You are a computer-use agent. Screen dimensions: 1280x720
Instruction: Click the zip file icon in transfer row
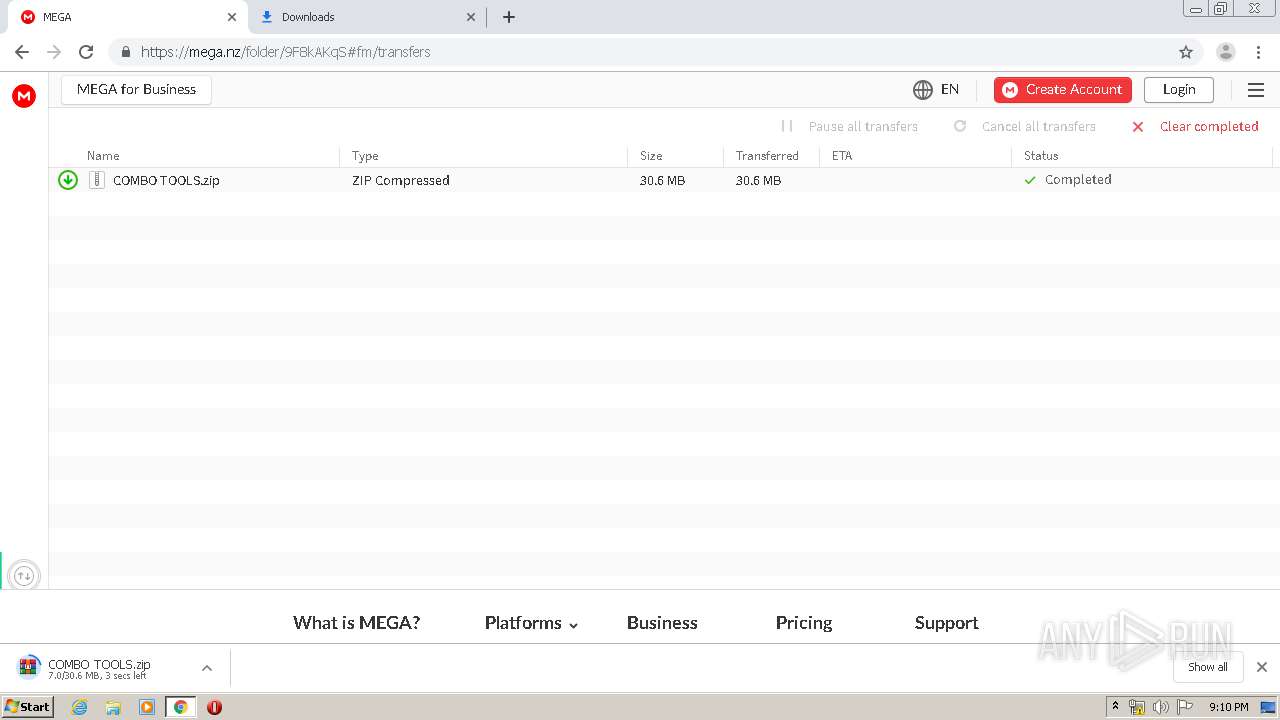(x=97, y=180)
